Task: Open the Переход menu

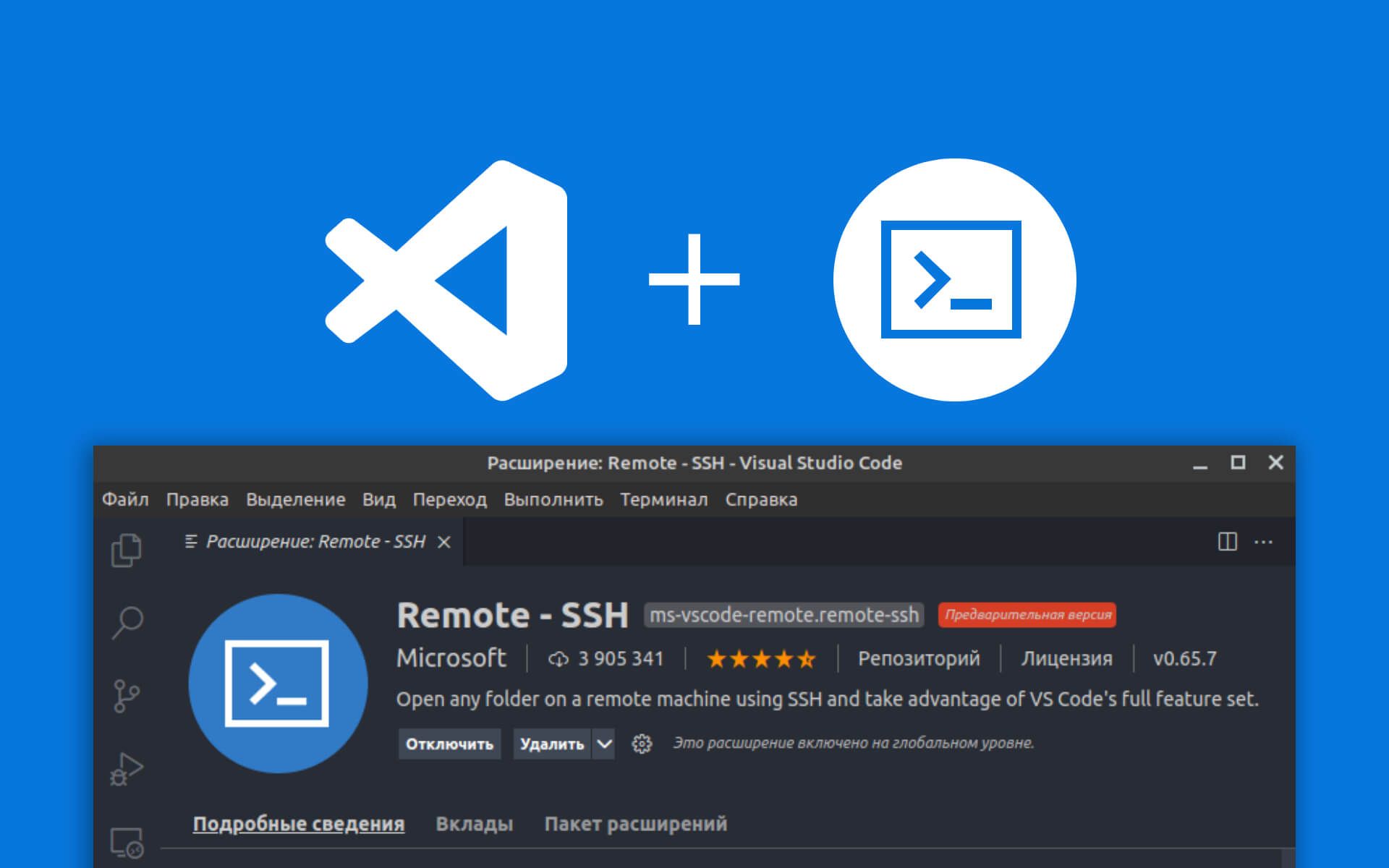Action: (x=449, y=500)
